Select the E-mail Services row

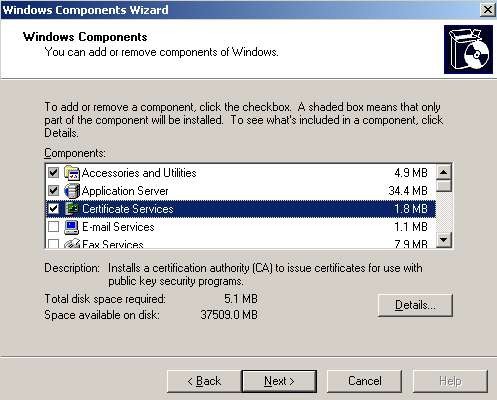[240, 227]
